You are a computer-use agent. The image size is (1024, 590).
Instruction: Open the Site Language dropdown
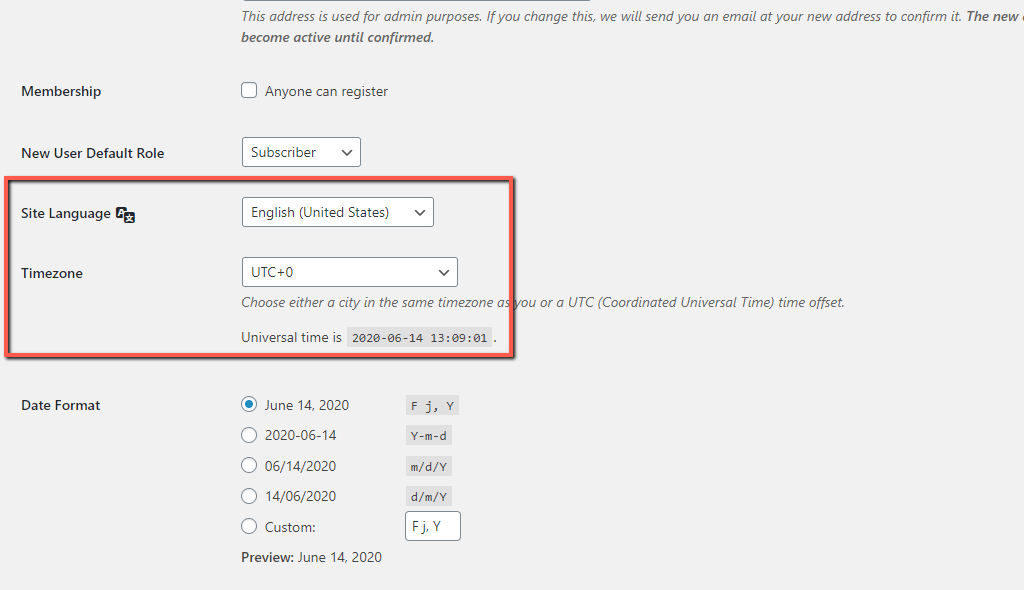pos(337,212)
